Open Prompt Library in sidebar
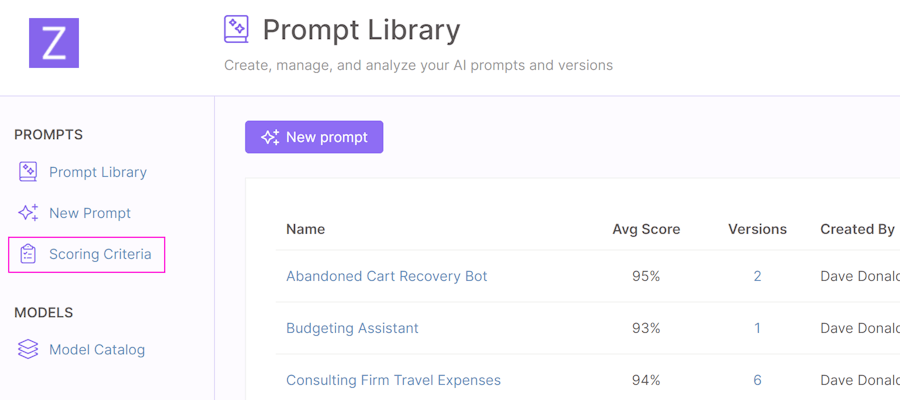Screen dimensions: 900x400 click(98, 172)
